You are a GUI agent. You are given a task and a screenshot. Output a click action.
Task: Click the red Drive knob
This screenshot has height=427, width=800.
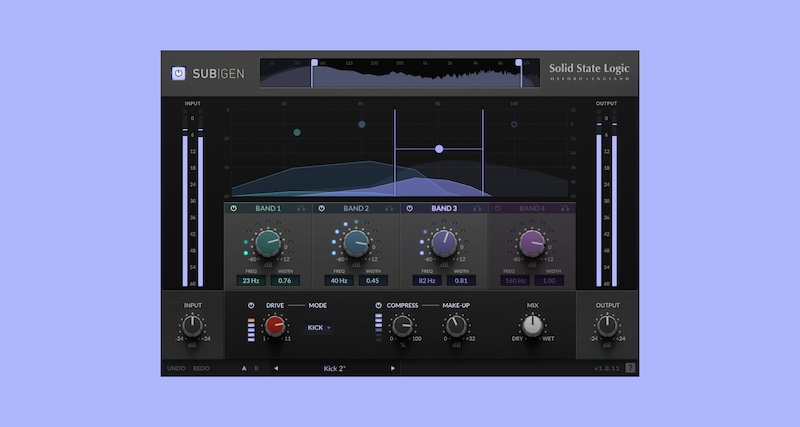point(275,325)
